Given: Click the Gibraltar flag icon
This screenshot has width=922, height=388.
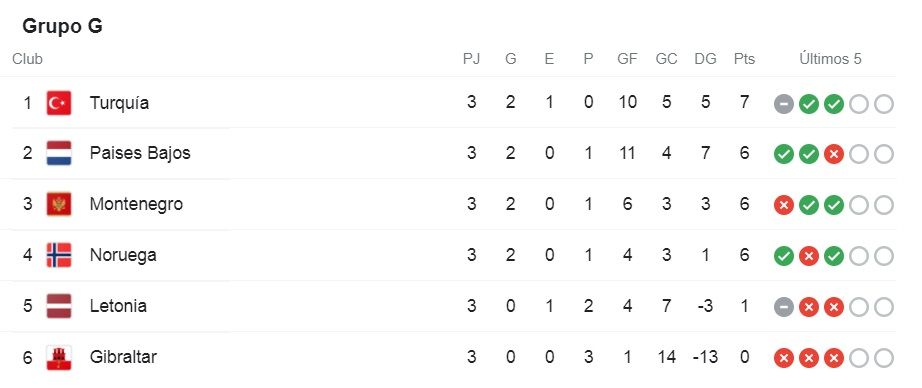Looking at the screenshot, I should pos(59,357).
